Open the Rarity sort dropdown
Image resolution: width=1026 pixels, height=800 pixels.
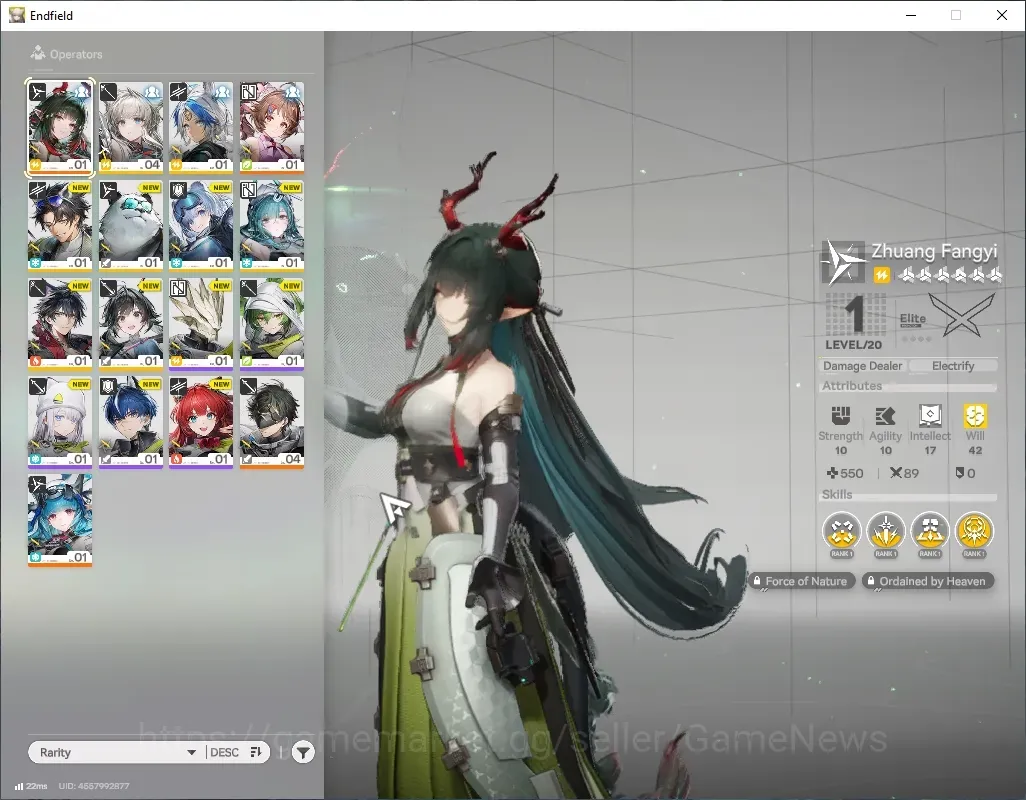pos(117,752)
